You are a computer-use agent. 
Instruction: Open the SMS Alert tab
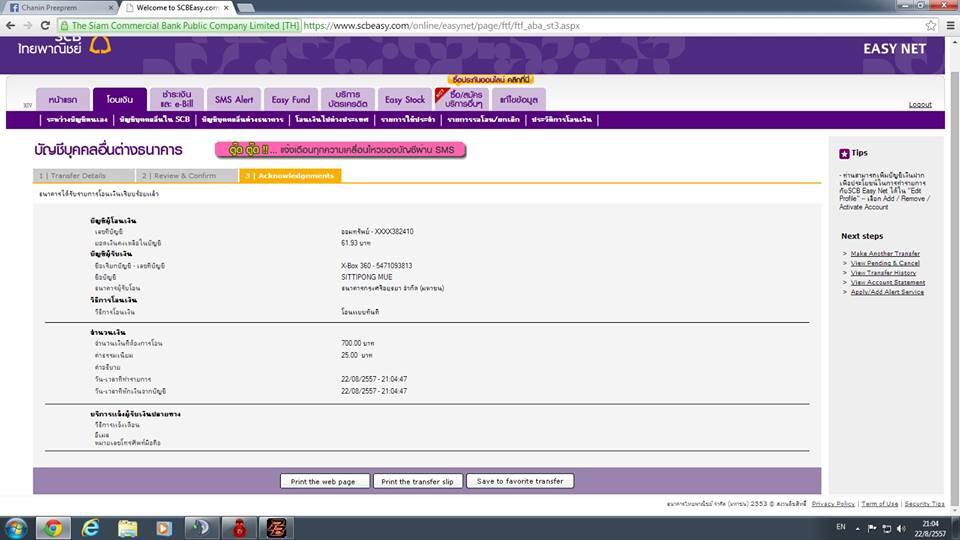click(x=233, y=99)
